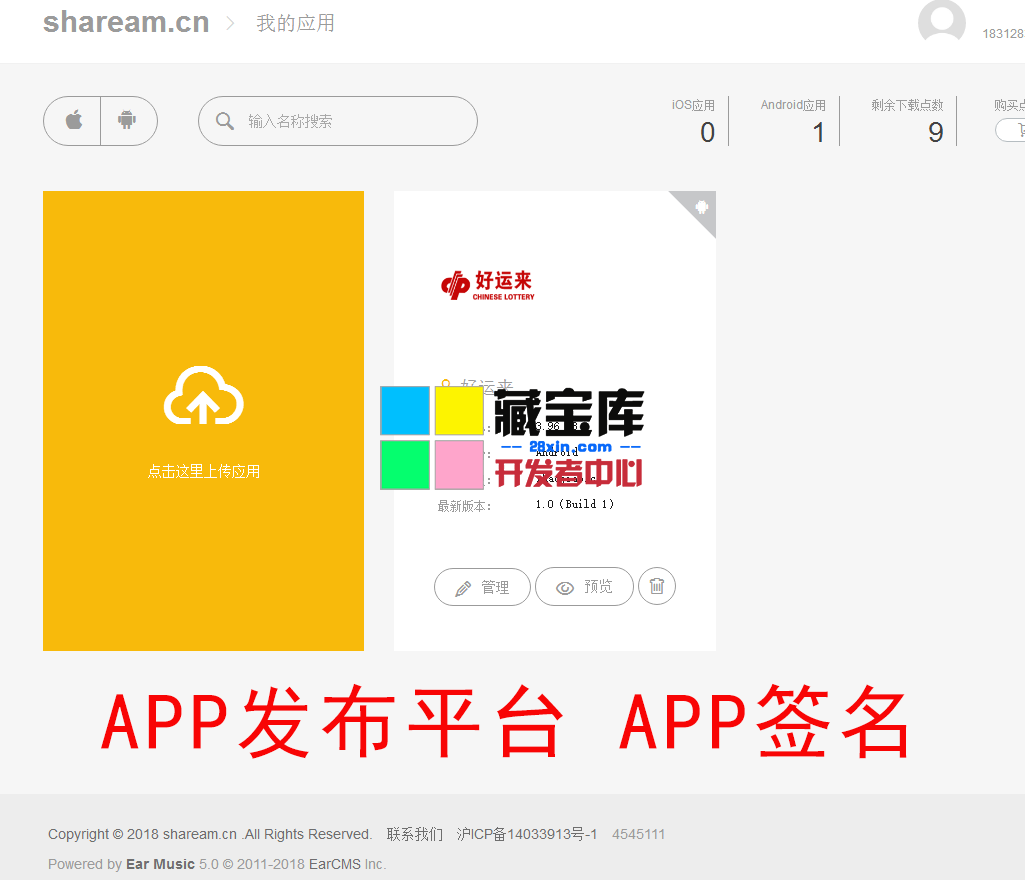
Task: Click the 最新版本 1.0 (Build 1) text
Action: pyautogui.click(x=575, y=504)
